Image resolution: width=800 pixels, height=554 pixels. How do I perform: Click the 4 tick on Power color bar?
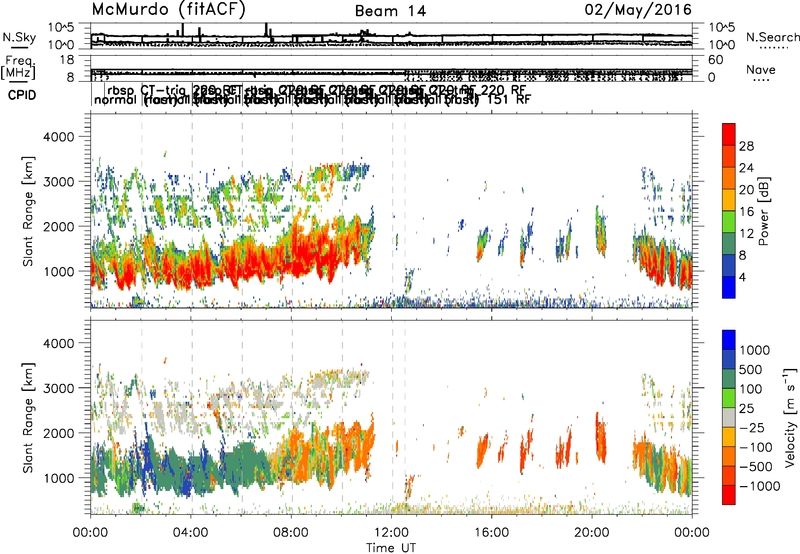pyautogui.click(x=742, y=278)
